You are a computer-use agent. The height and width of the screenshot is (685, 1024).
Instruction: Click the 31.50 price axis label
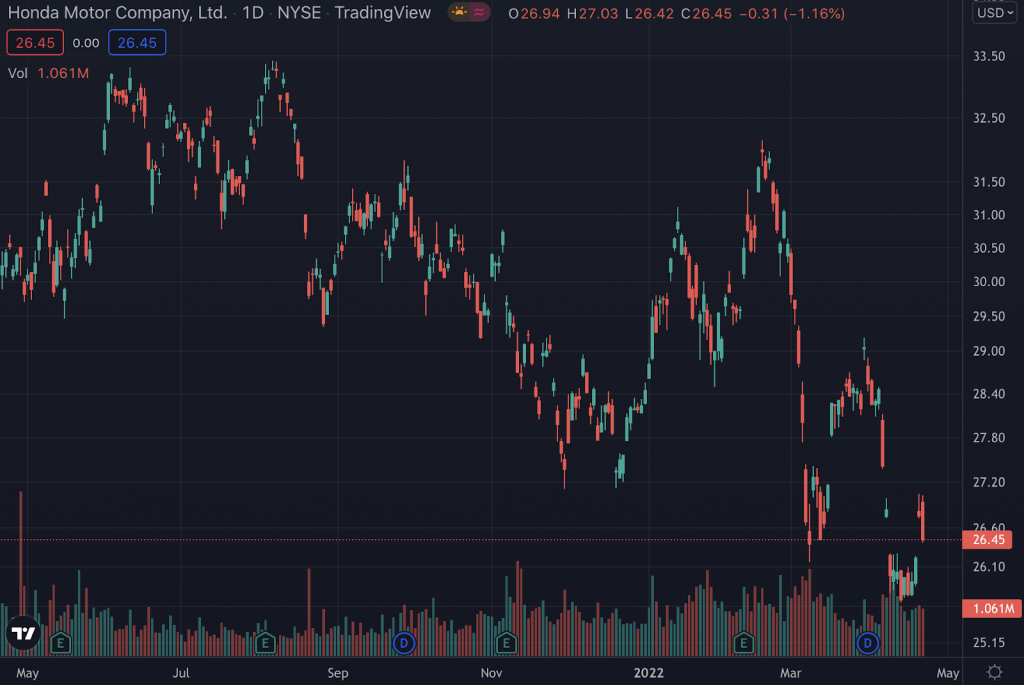coord(989,182)
